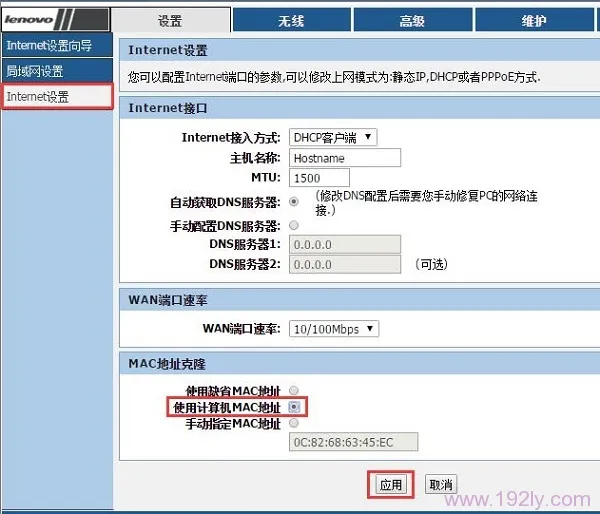Image resolution: width=600 pixels, height=514 pixels.
Task: Select 使用计算机MAC地址 radio button
Action: (x=293, y=407)
